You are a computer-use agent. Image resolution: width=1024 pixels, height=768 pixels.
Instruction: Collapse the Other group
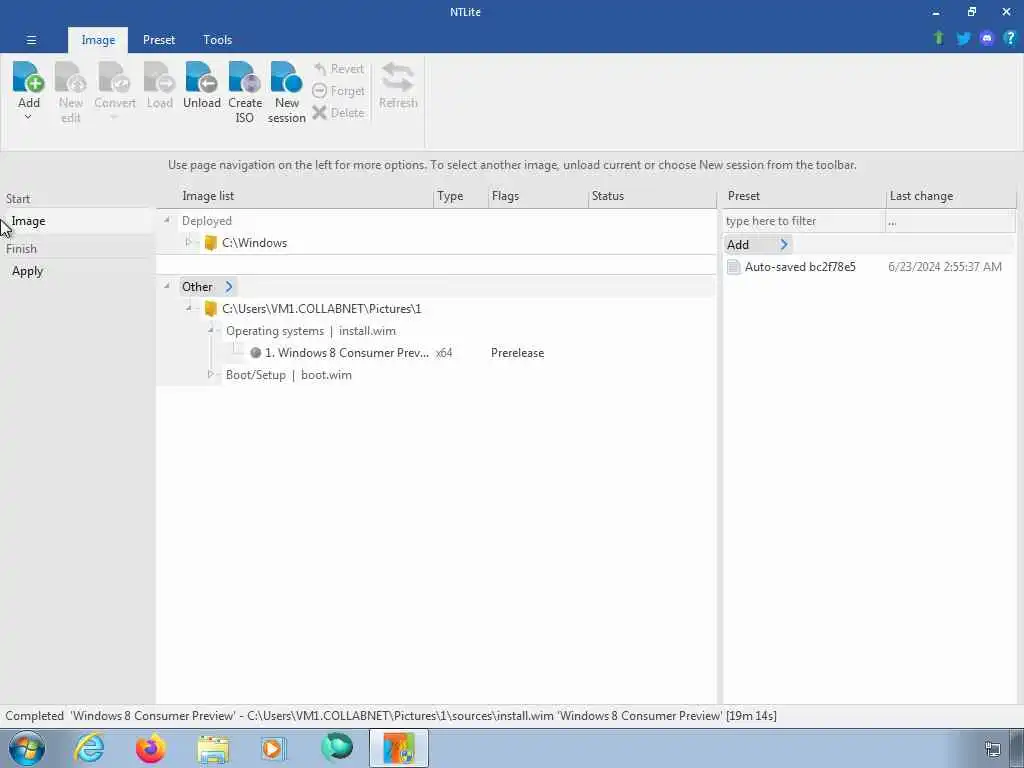[x=167, y=287]
